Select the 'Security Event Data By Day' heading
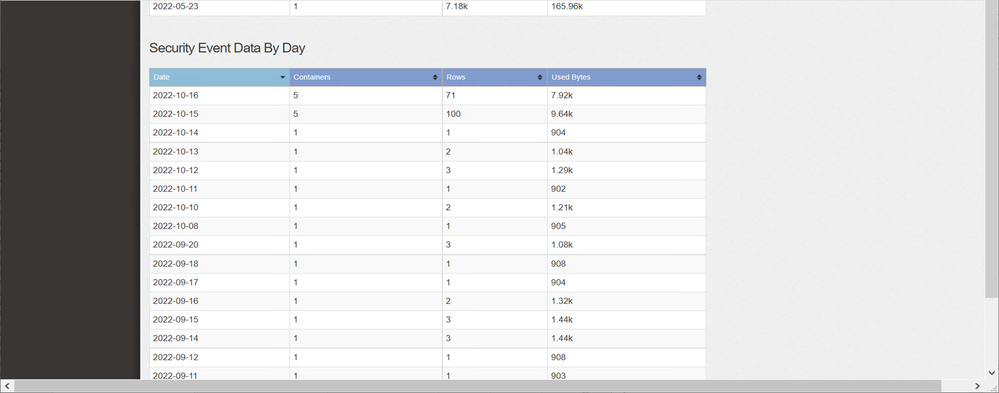This screenshot has width=999, height=393. point(227,48)
